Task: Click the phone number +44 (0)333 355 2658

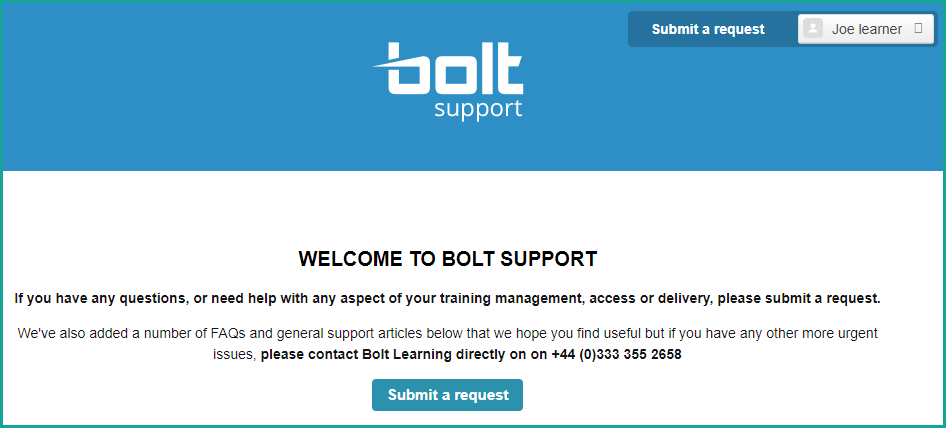Action: pos(616,354)
